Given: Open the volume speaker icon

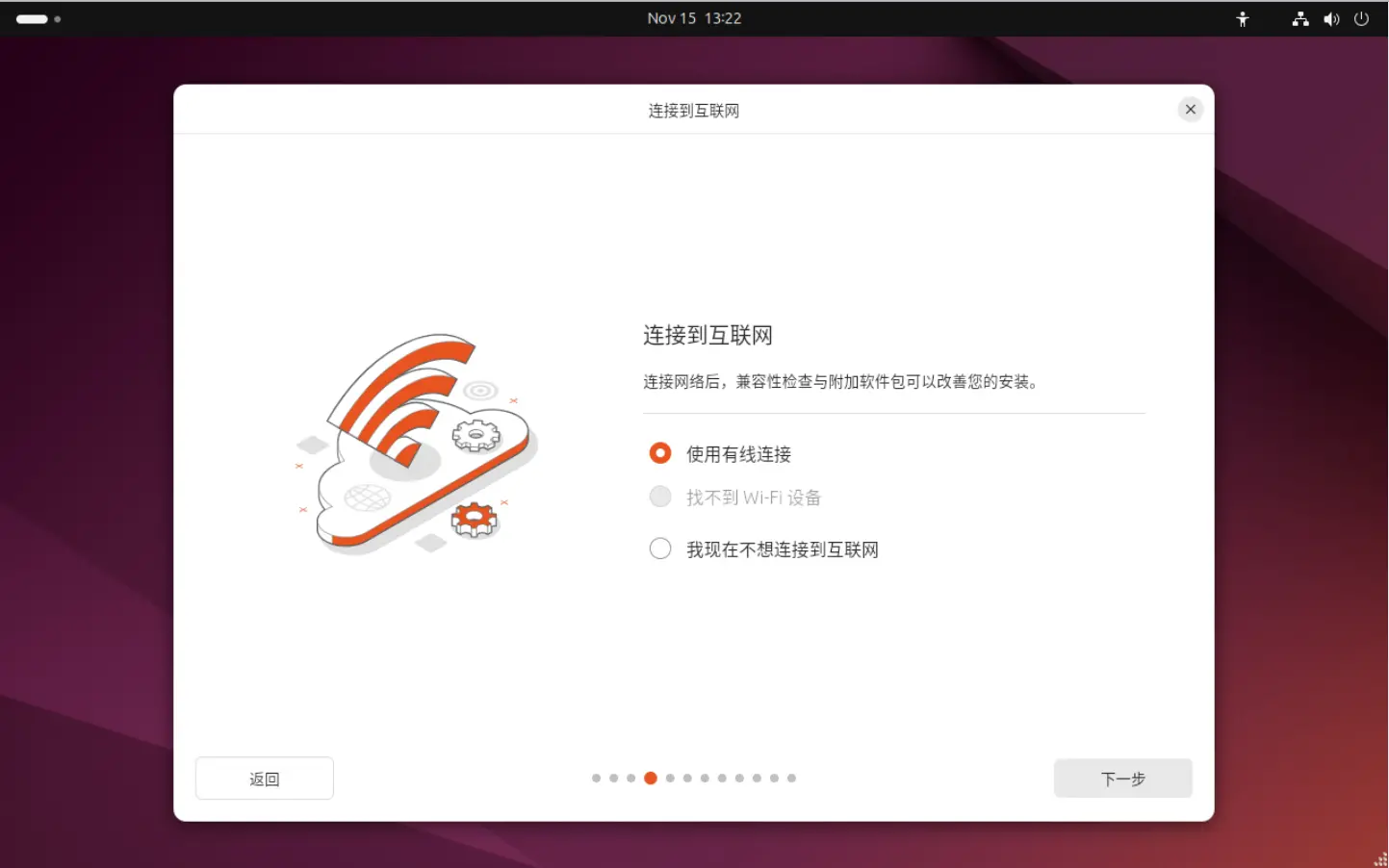Looking at the screenshot, I should [1331, 18].
